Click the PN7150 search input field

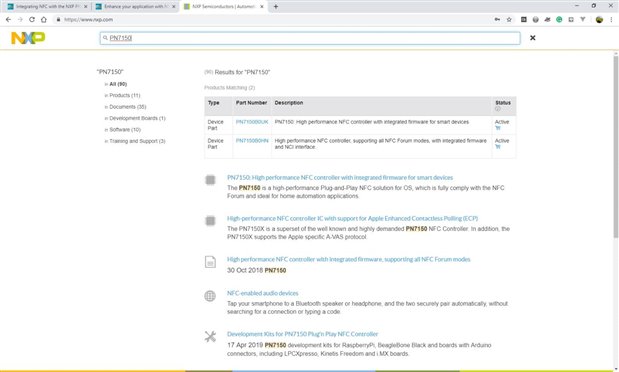click(x=310, y=38)
